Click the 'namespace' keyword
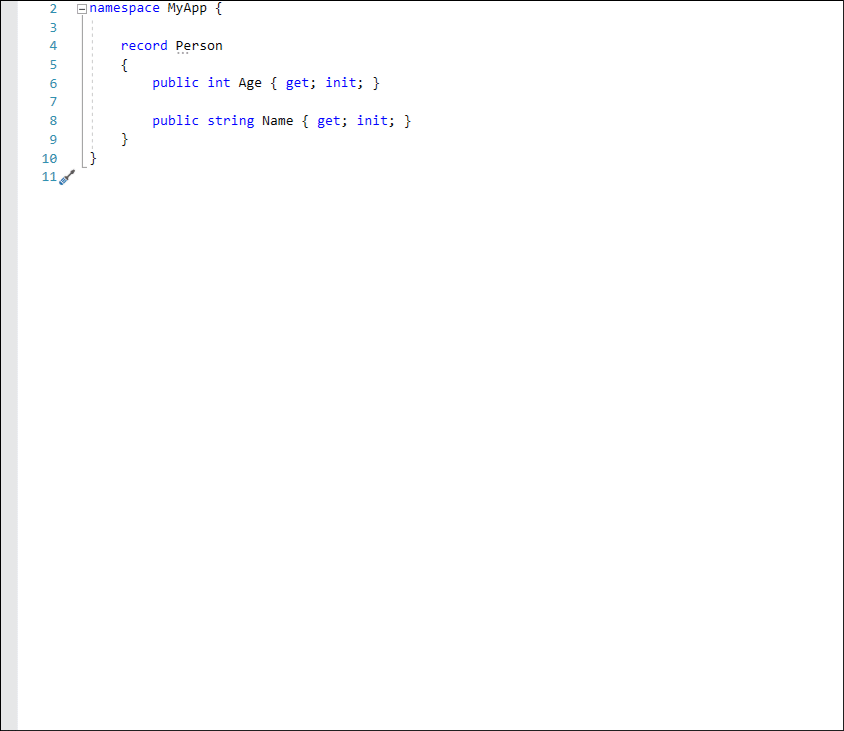This screenshot has height=731, width=844. click(124, 8)
